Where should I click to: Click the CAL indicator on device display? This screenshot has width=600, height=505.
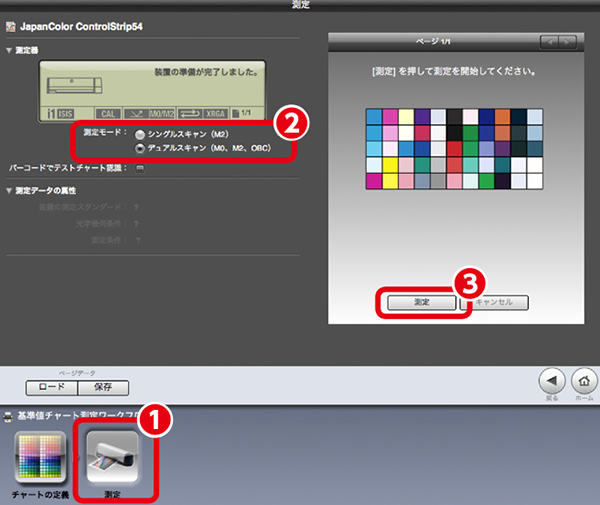[x=108, y=114]
